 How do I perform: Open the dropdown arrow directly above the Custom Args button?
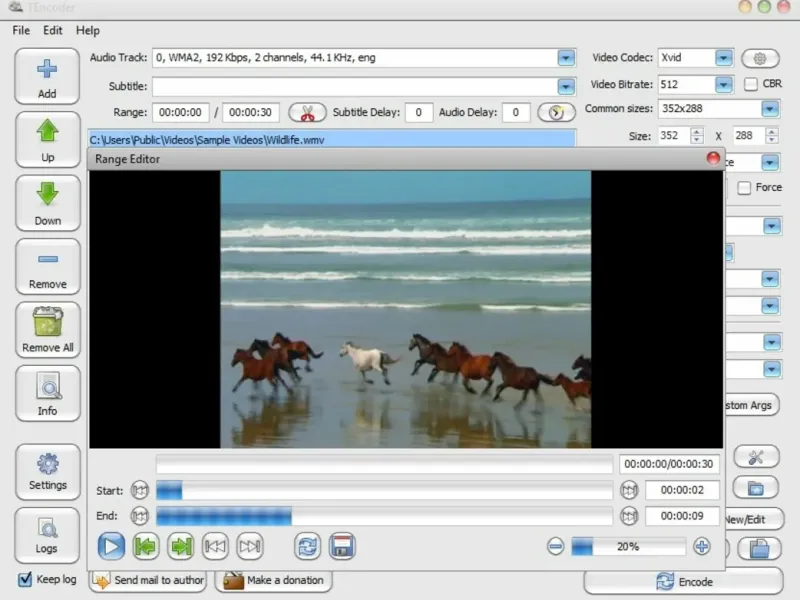[771, 369]
